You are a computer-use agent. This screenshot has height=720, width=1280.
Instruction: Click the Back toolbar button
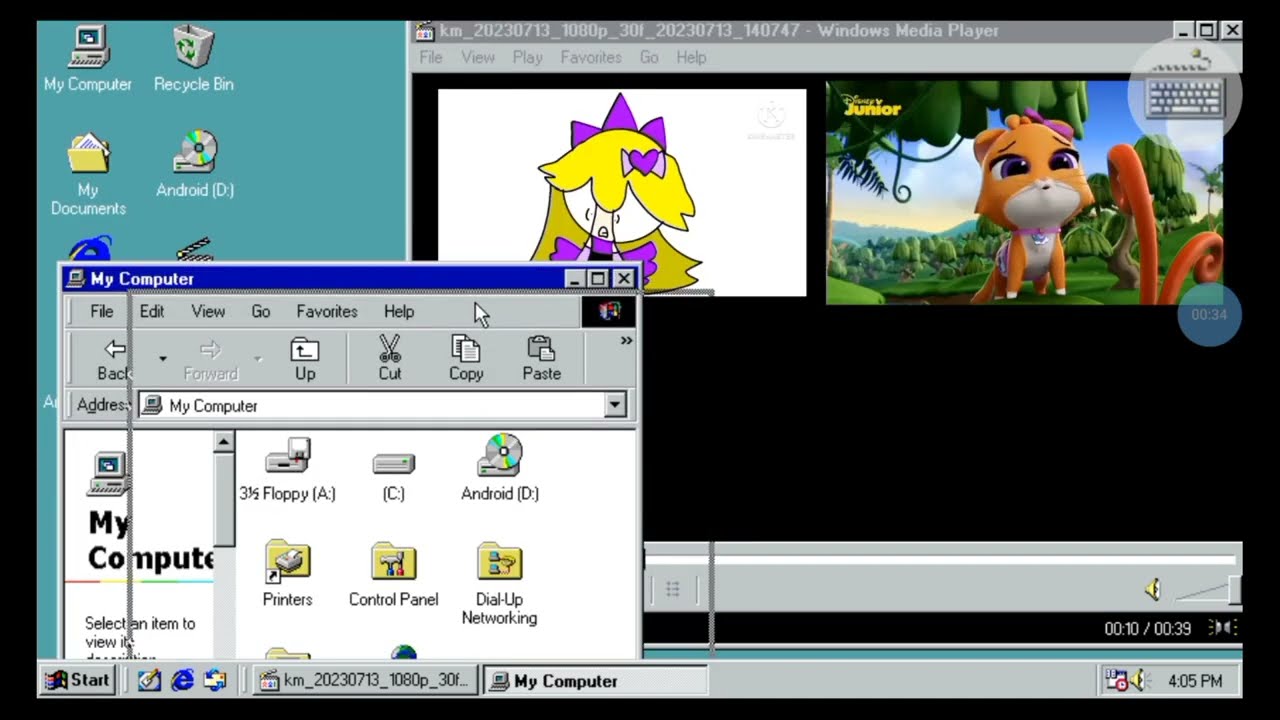114,359
